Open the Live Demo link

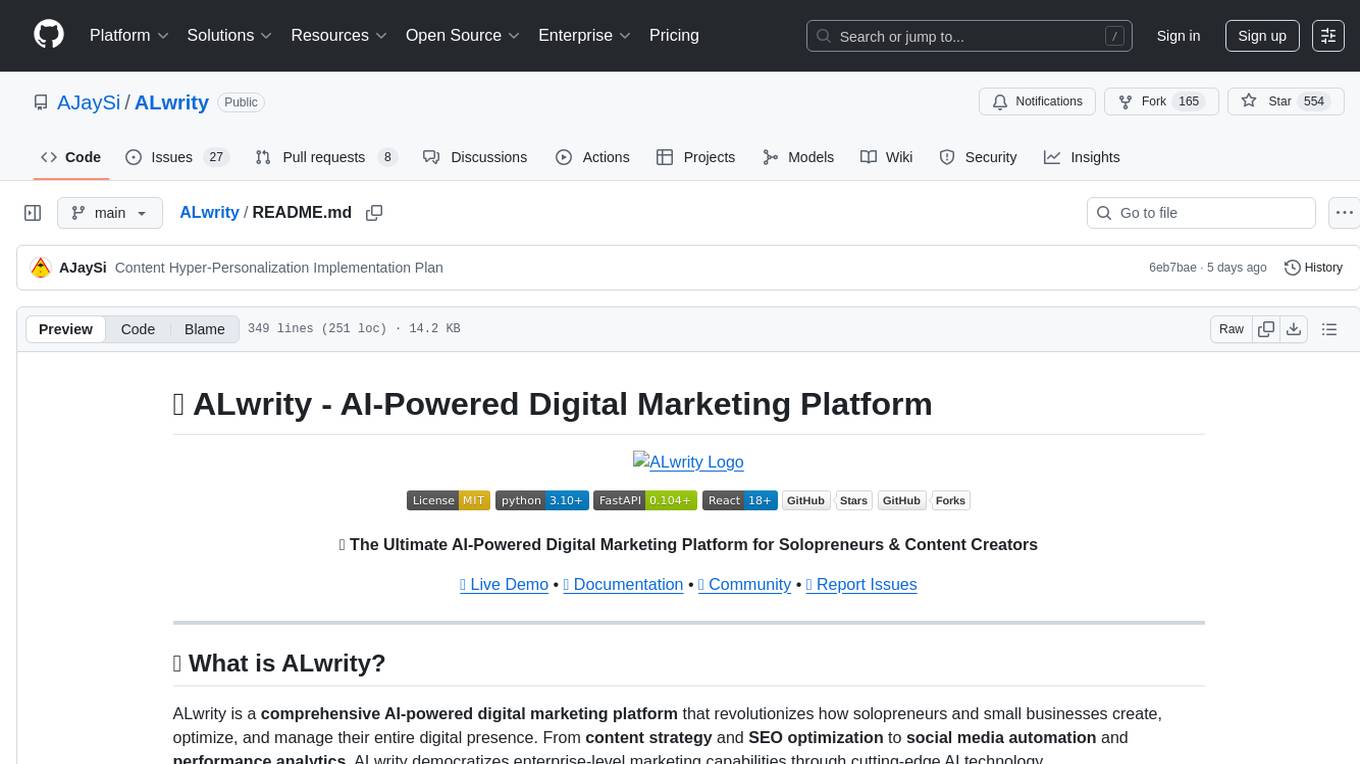(x=504, y=584)
